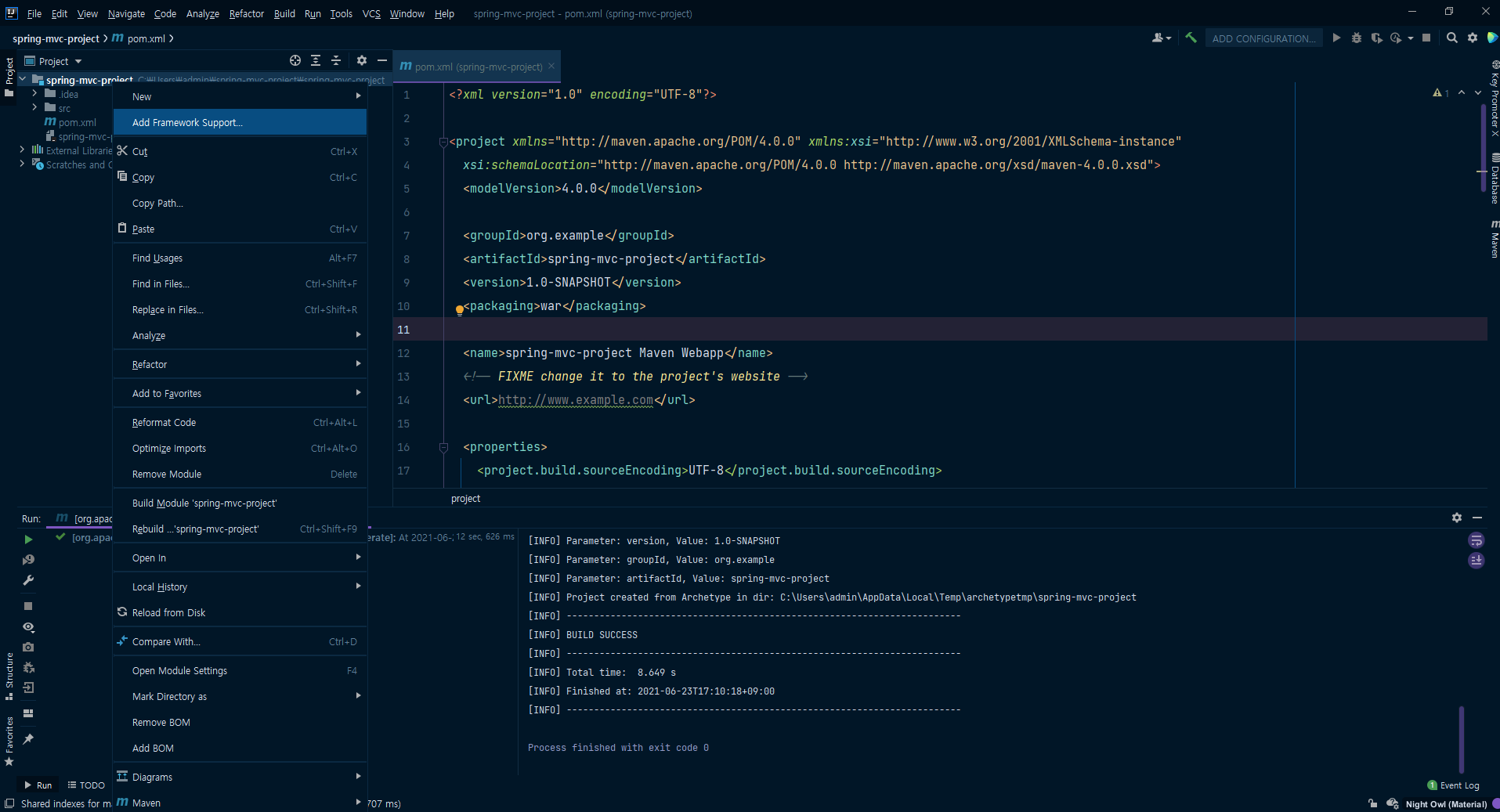The image size is (1500, 812).
Task: Click the Run tool window button at bottom
Action: point(38,785)
